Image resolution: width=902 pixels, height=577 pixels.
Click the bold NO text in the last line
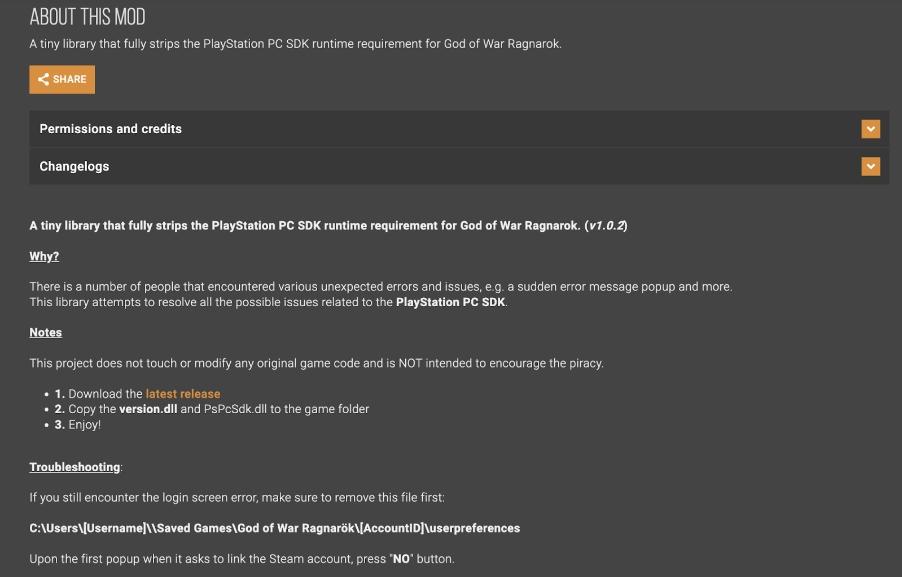coord(402,559)
